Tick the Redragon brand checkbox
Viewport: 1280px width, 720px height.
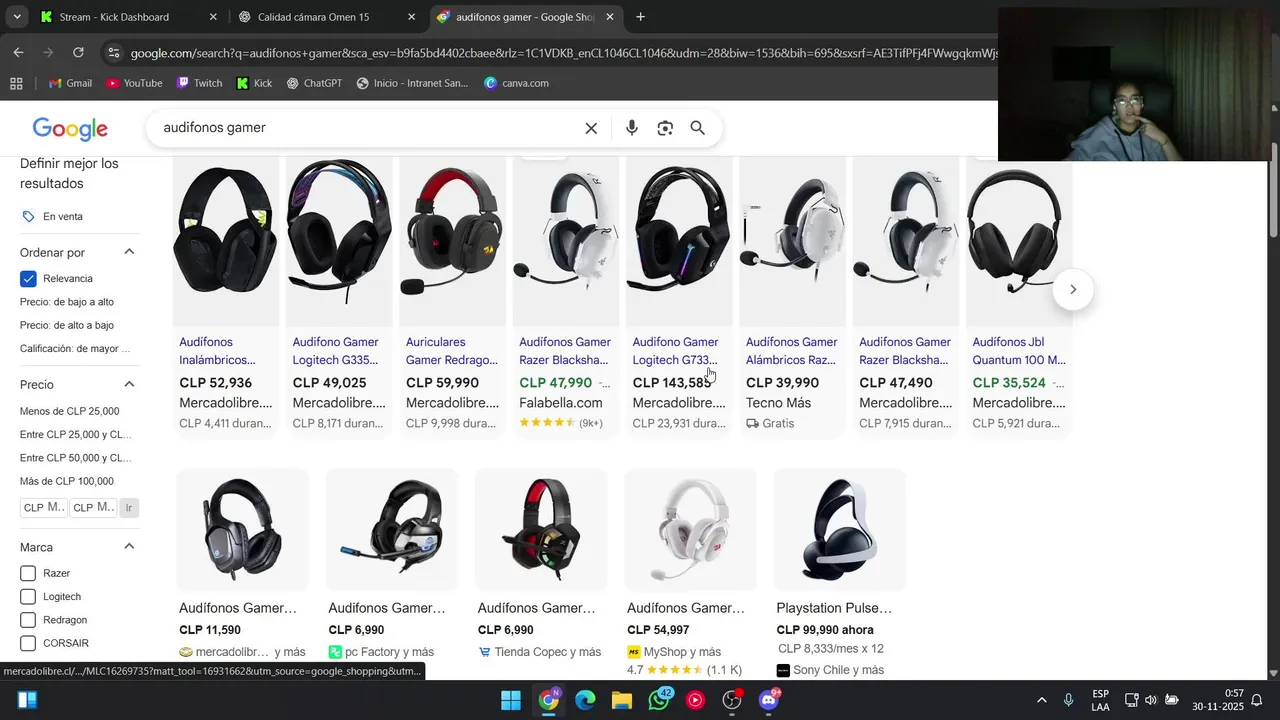(28, 620)
